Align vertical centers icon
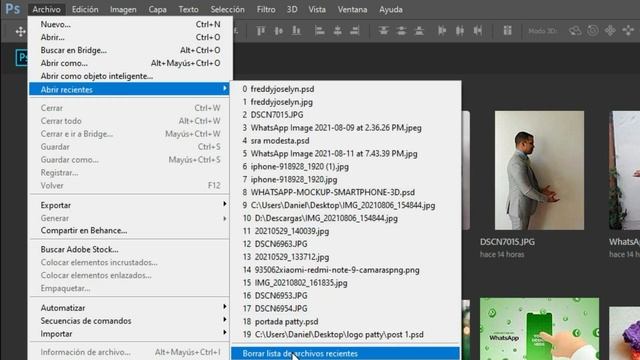640x360 pixels. point(279,31)
